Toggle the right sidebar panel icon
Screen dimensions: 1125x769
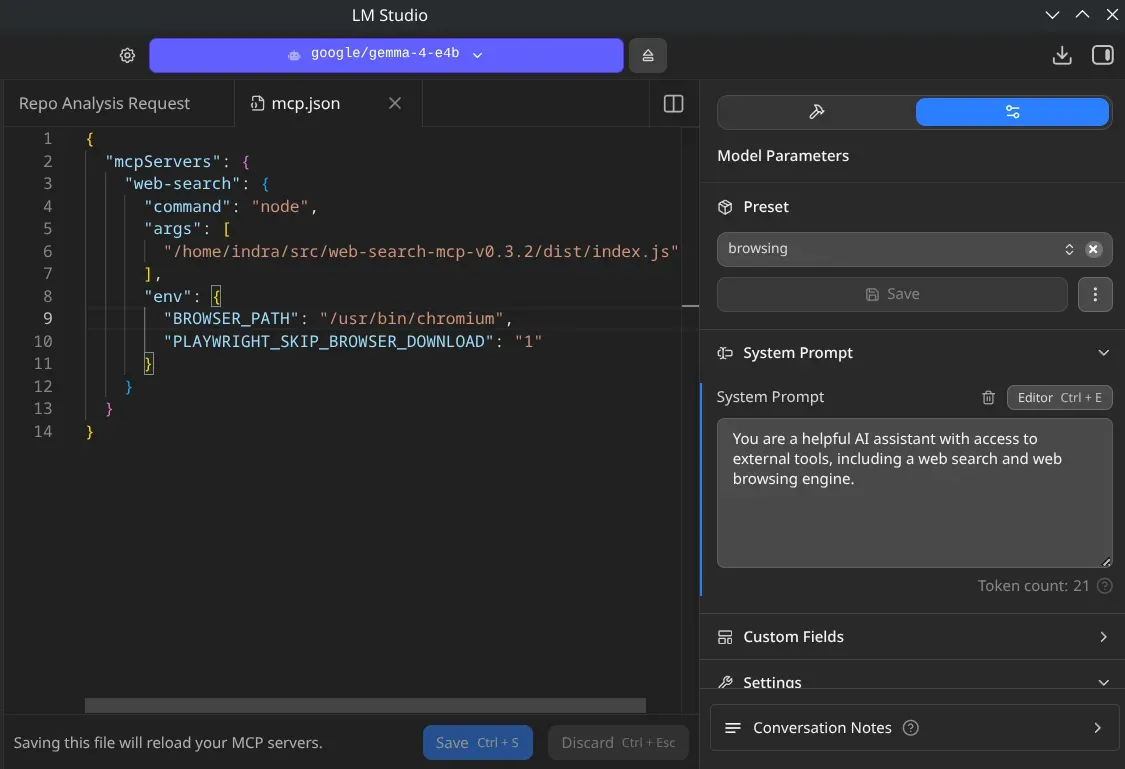click(1102, 55)
